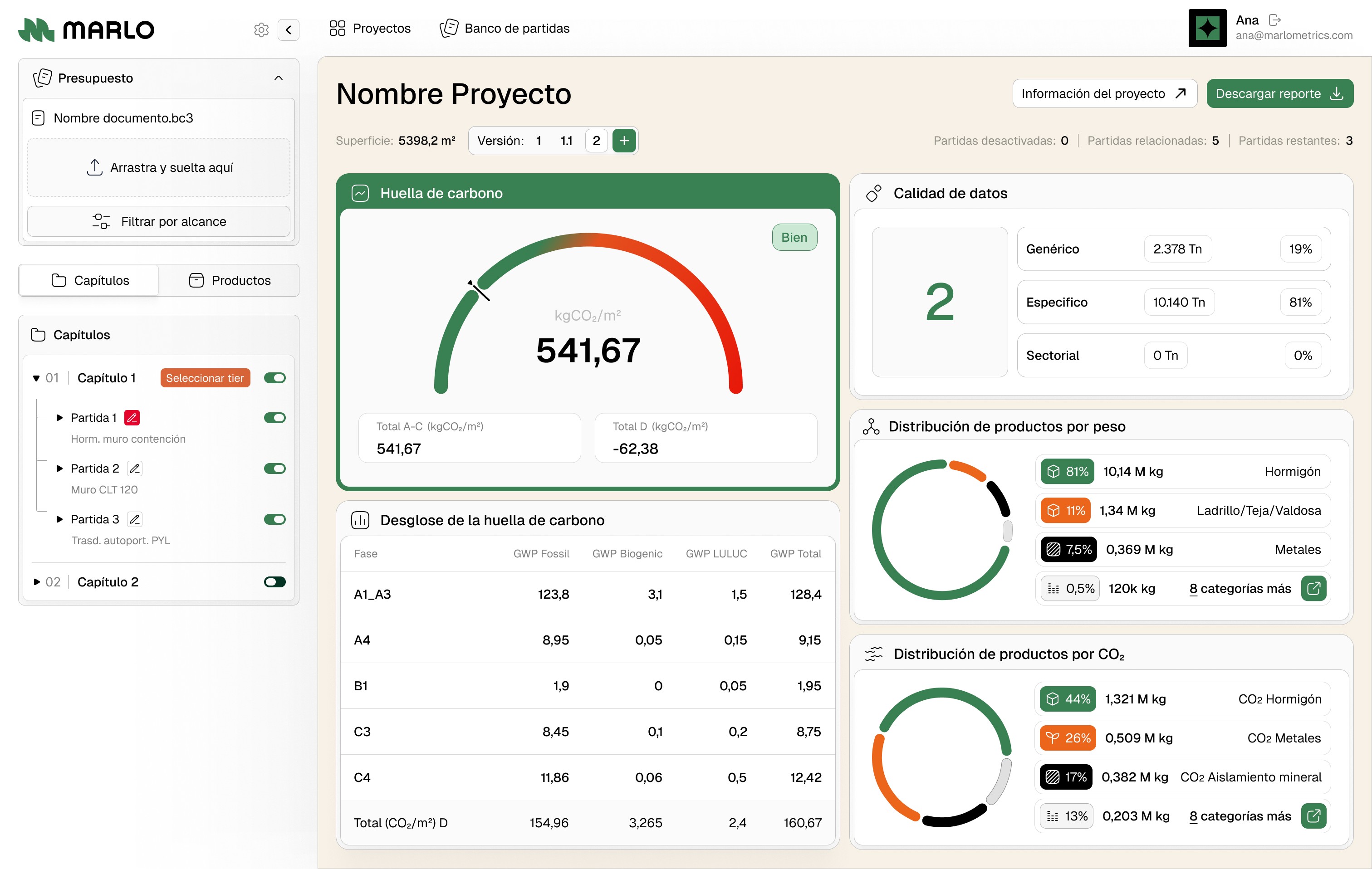Screen dimensions: 1372x869
Task: Edit Partida 2 with pencil icon
Action: click(134, 469)
